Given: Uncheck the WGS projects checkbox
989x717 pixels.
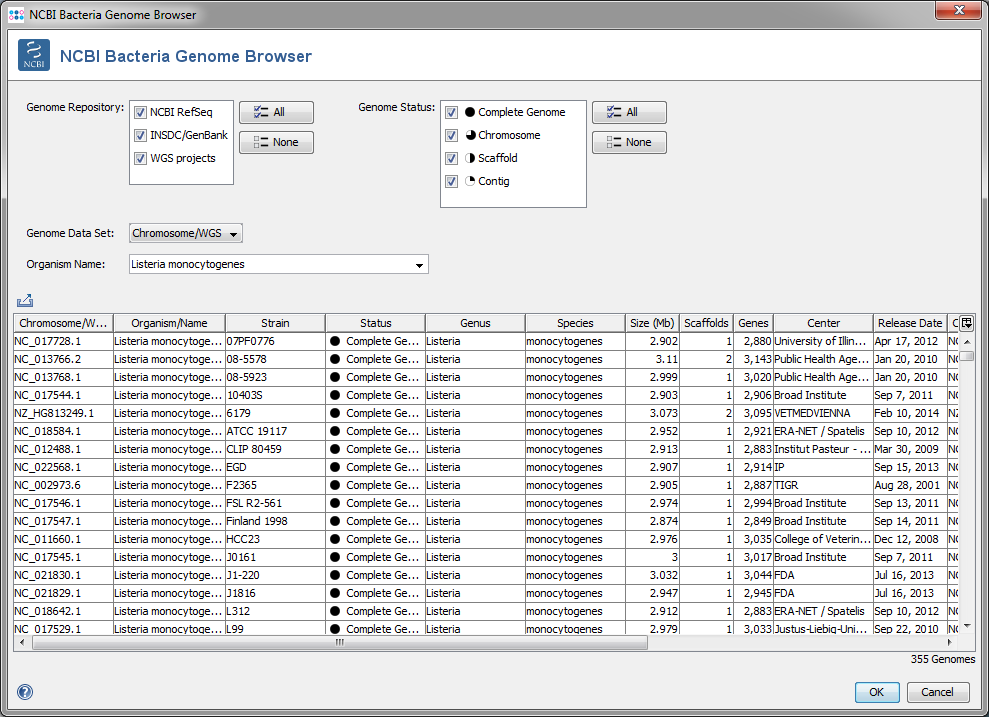Looking at the screenshot, I should pyautogui.click(x=141, y=158).
